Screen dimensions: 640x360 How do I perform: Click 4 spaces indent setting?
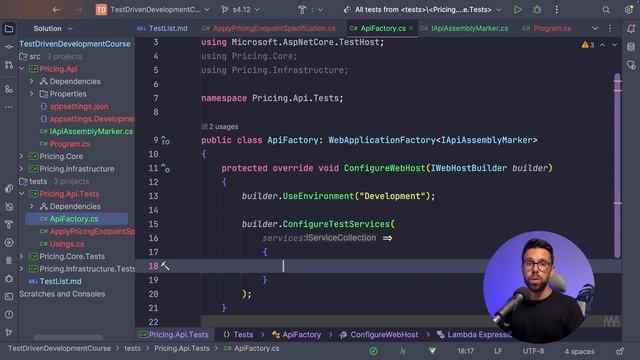point(579,351)
